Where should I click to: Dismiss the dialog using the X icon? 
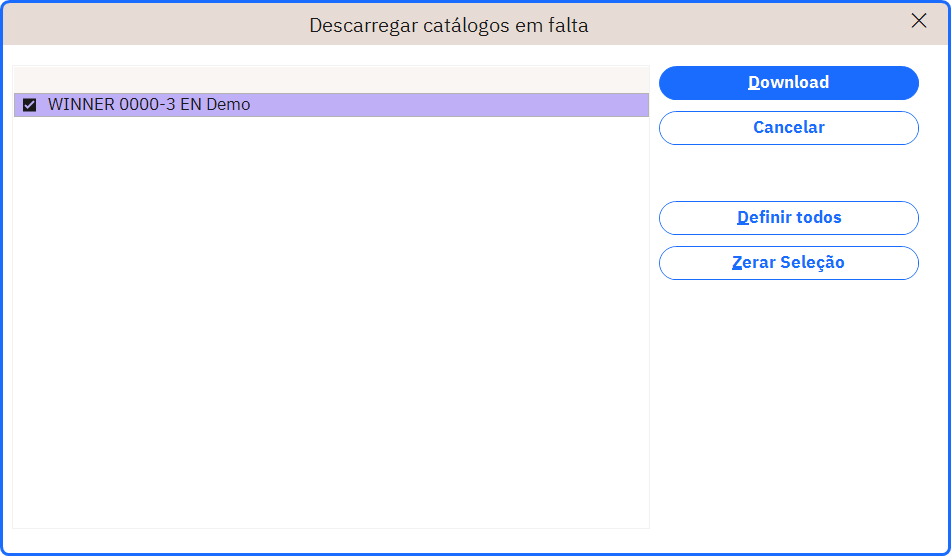[x=918, y=21]
